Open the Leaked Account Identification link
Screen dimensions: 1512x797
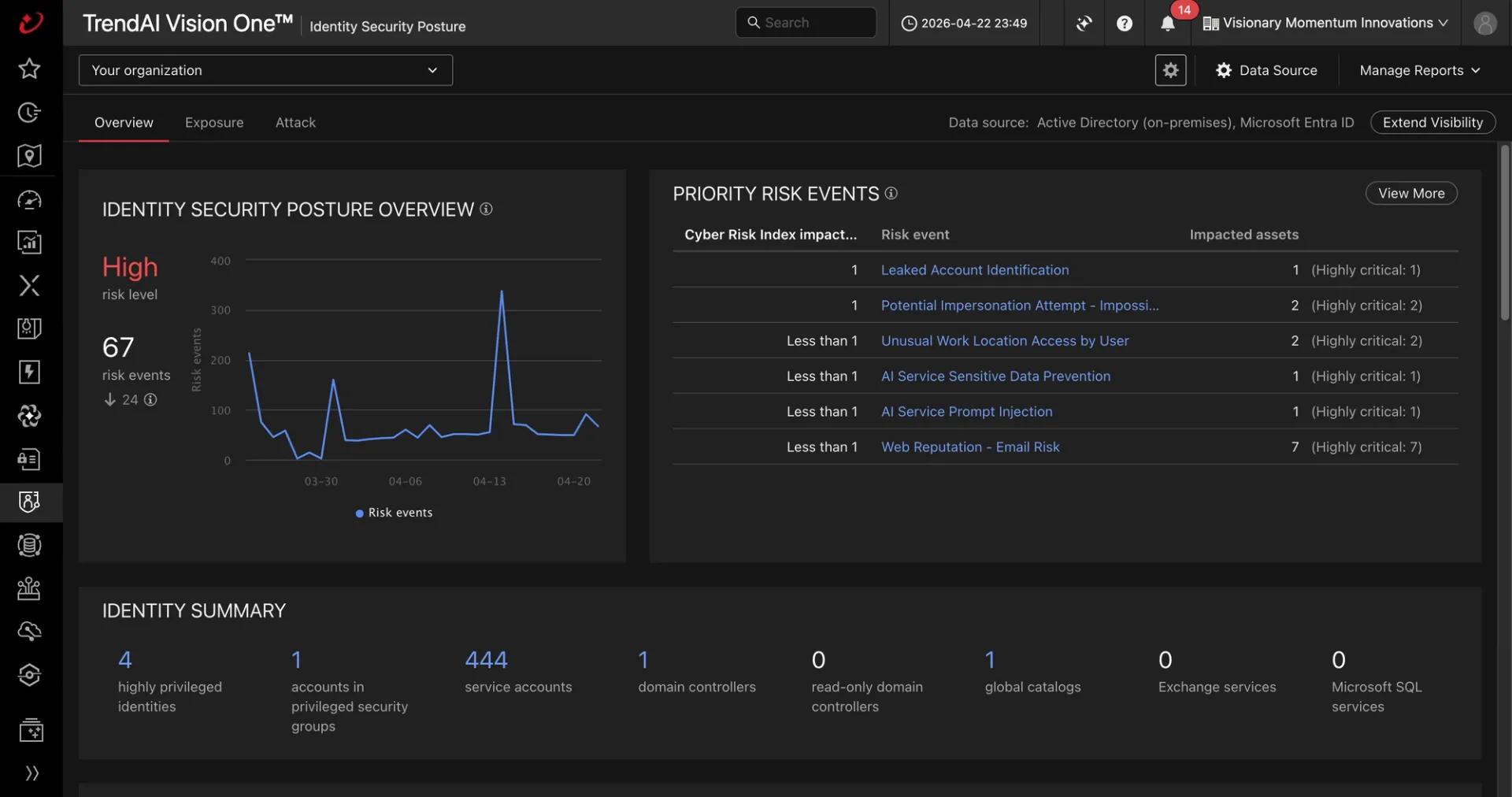pyautogui.click(x=975, y=270)
